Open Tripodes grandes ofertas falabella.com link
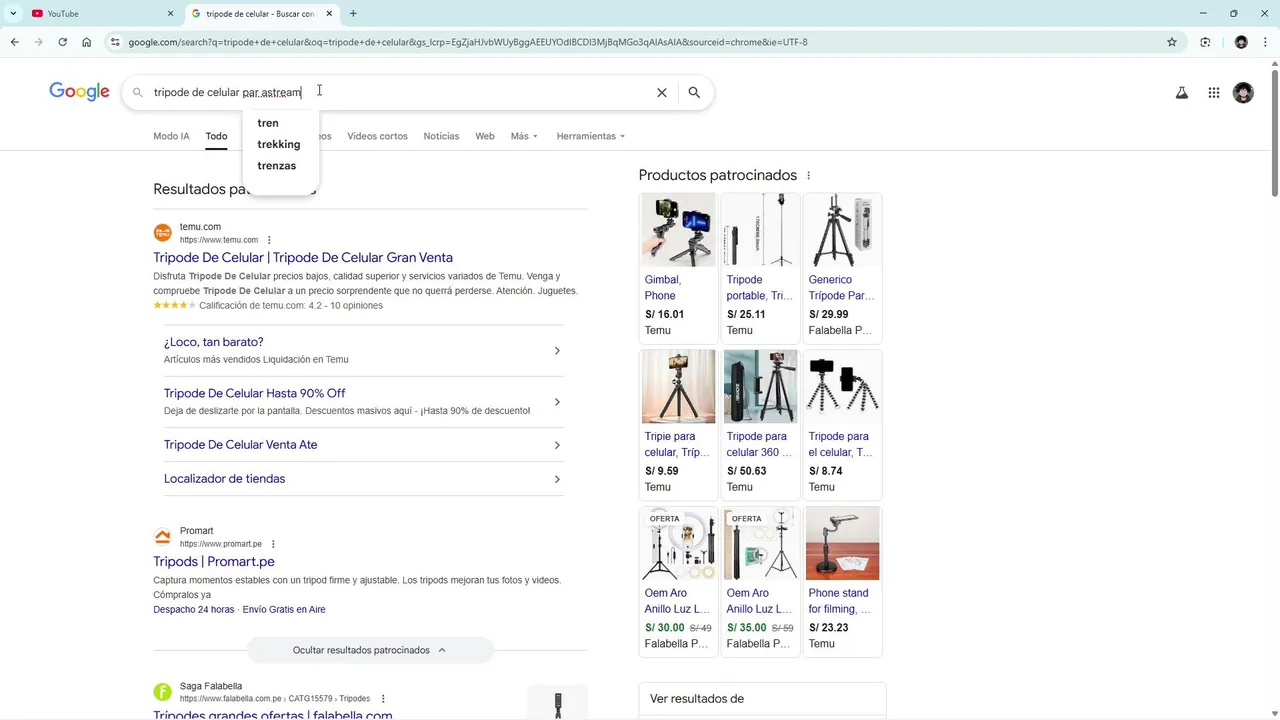Viewport: 1280px width, 720px height. [273, 714]
